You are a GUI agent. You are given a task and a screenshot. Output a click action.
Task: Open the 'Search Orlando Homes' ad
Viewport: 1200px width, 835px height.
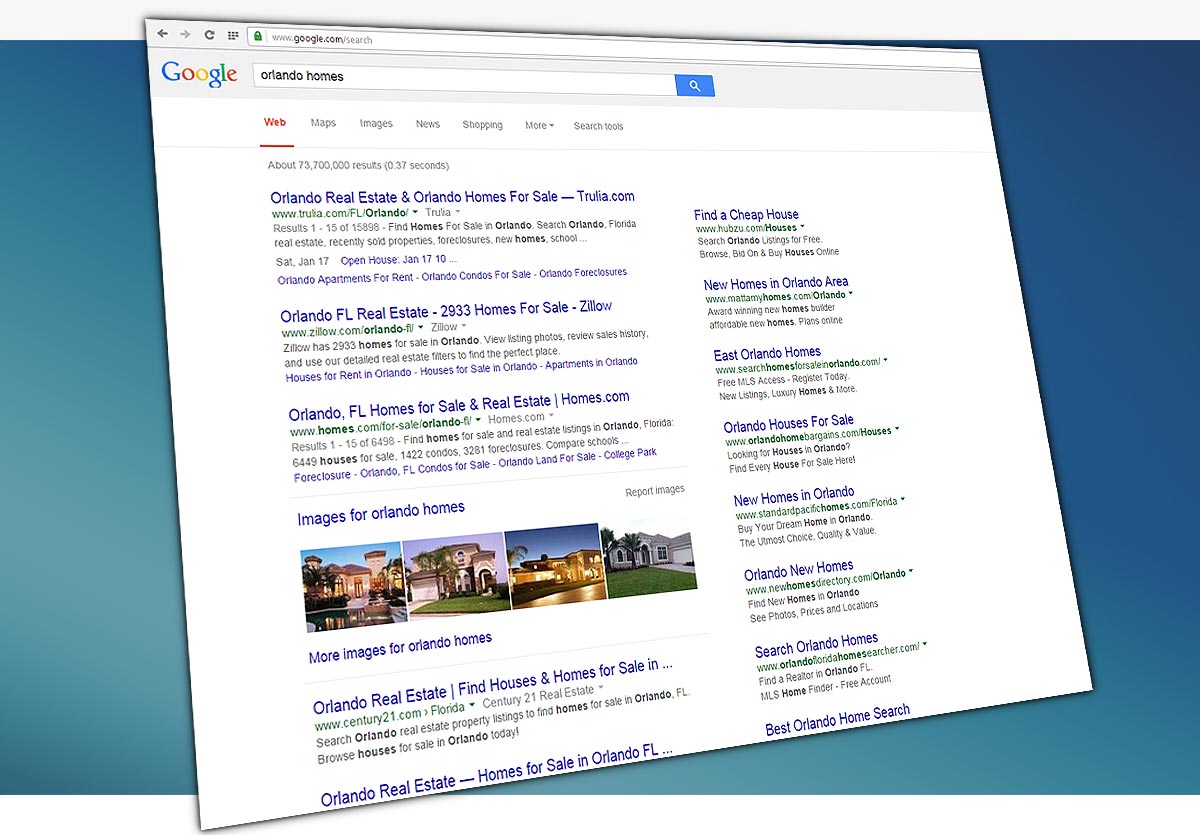pos(817,645)
